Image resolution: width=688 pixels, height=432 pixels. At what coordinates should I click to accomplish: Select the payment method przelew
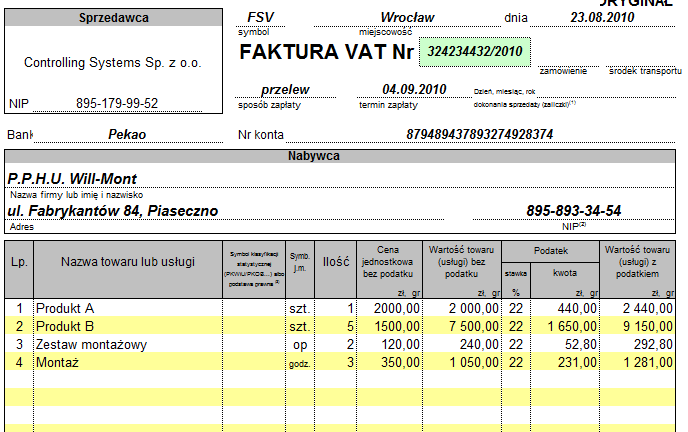(285, 89)
